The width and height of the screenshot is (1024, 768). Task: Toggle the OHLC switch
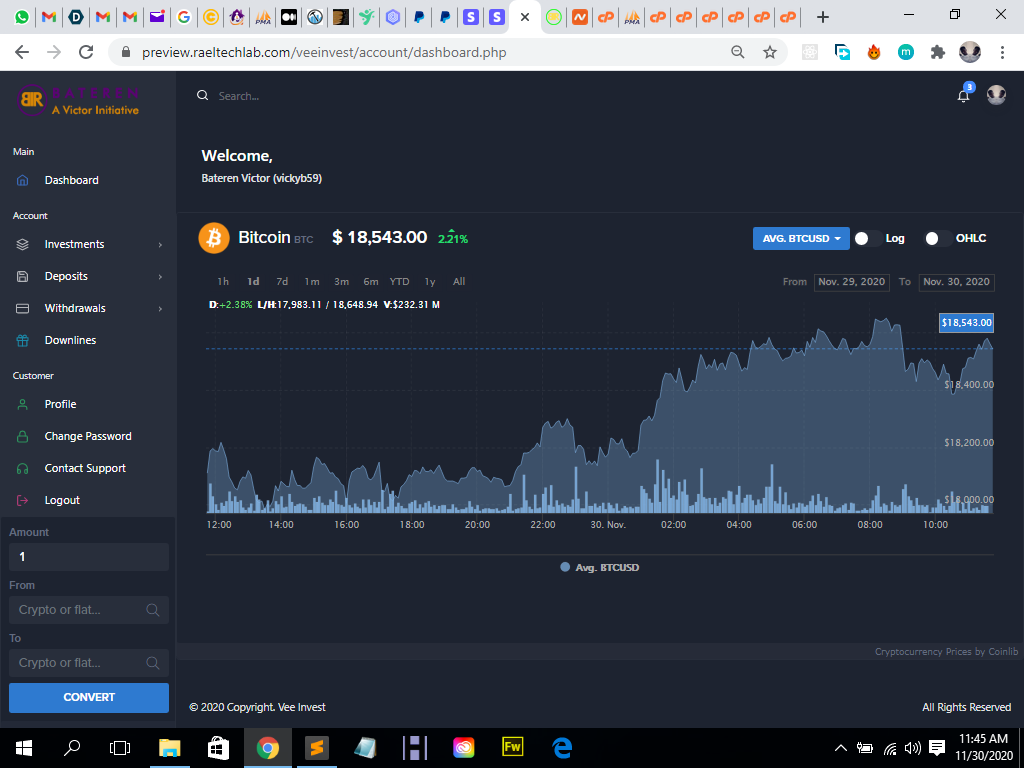(938, 238)
